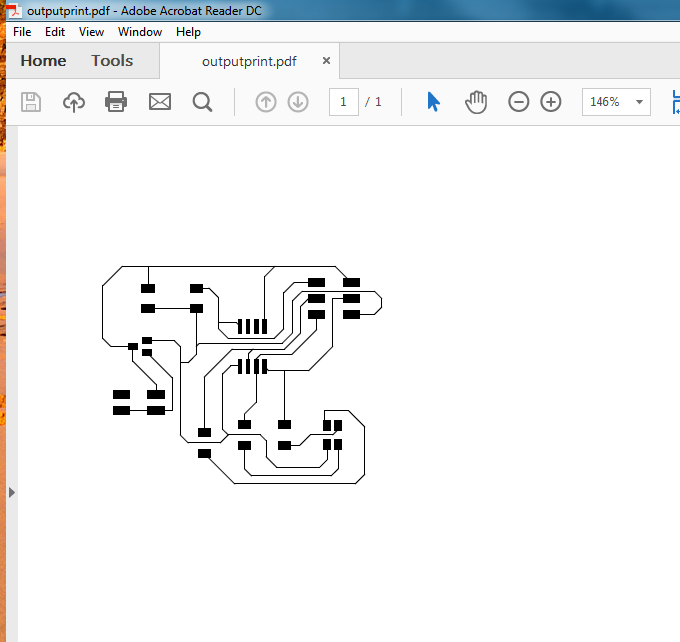Image resolution: width=680 pixels, height=642 pixels.
Task: Close the outputprint.pdf tab
Action: pos(326,61)
